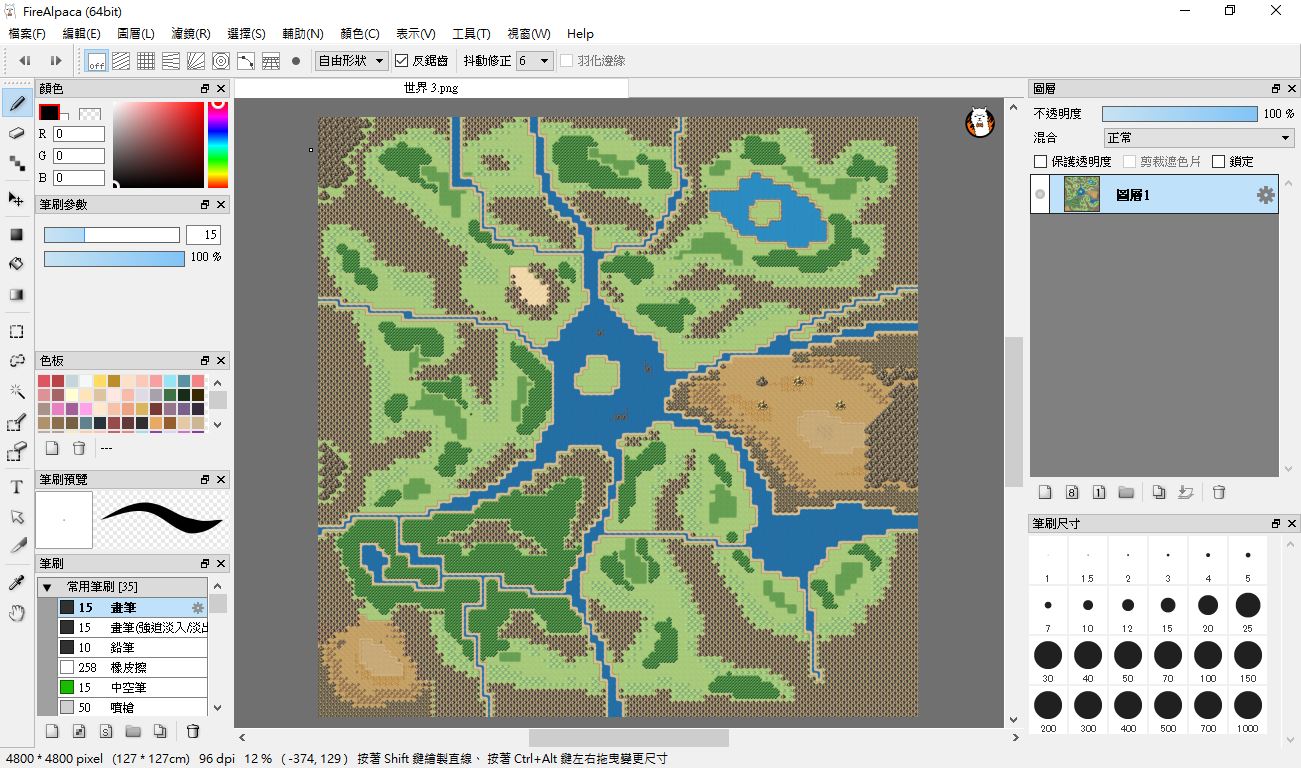Select the Fill rectangle tool
This screenshot has width=1301, height=768.
click(x=16, y=235)
